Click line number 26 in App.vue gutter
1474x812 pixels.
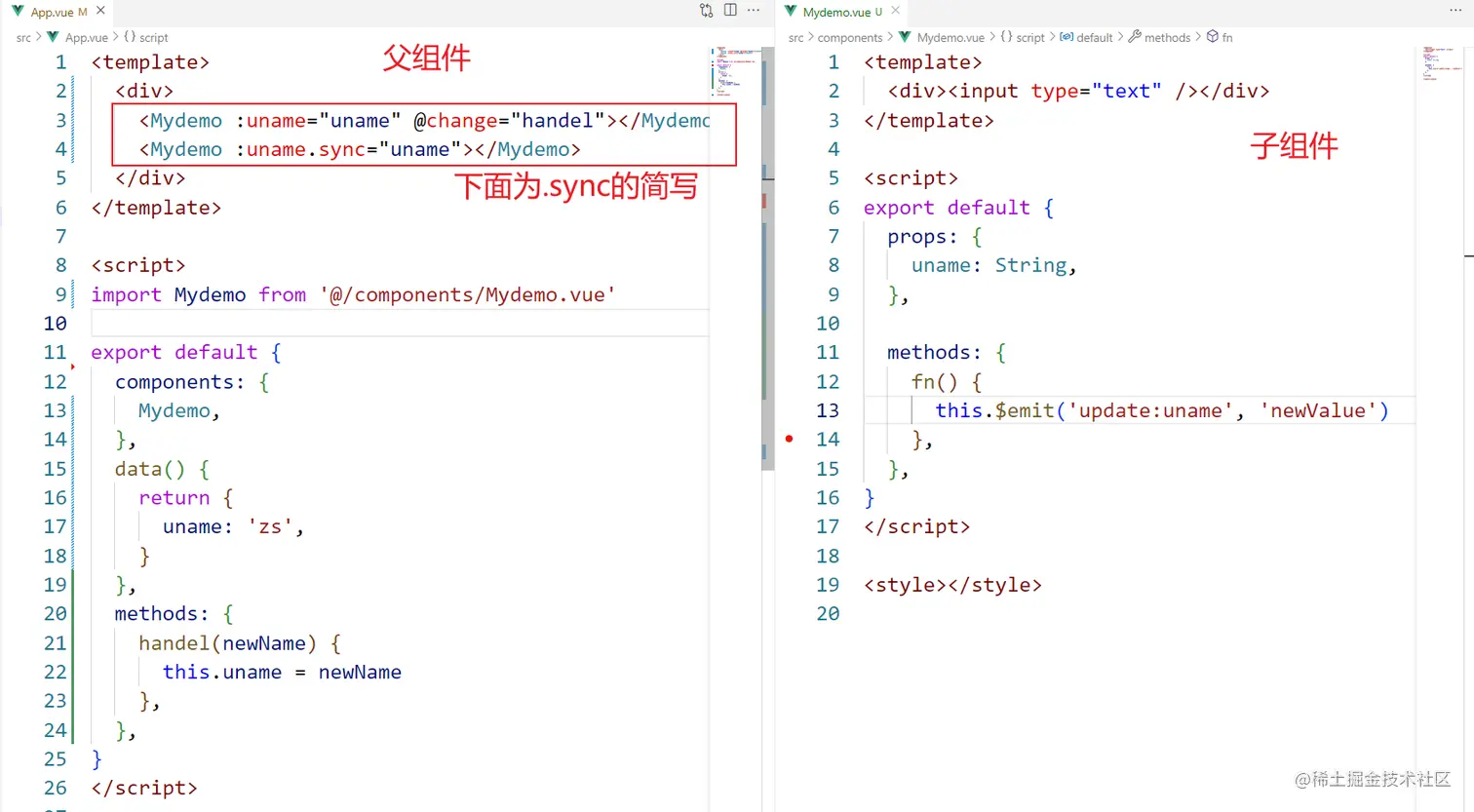point(56,788)
